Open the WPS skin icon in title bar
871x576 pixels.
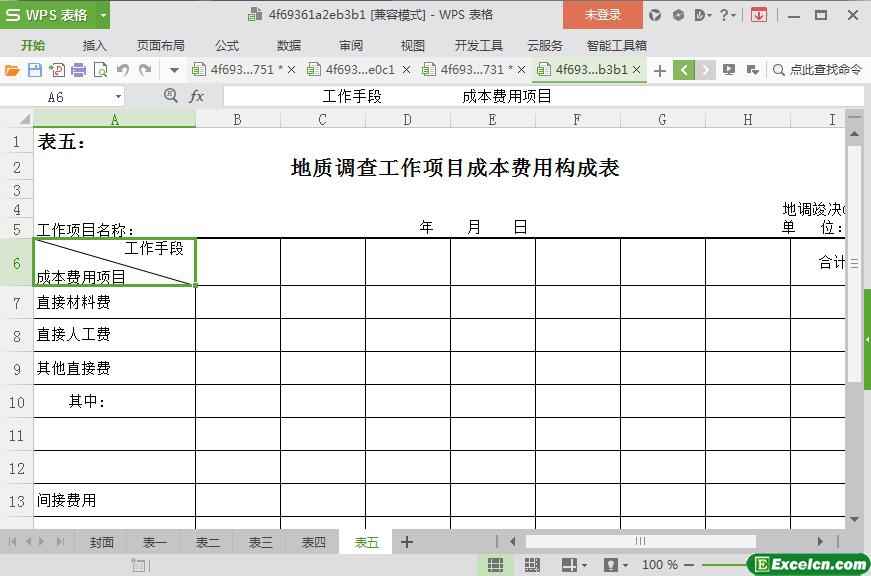click(x=655, y=15)
